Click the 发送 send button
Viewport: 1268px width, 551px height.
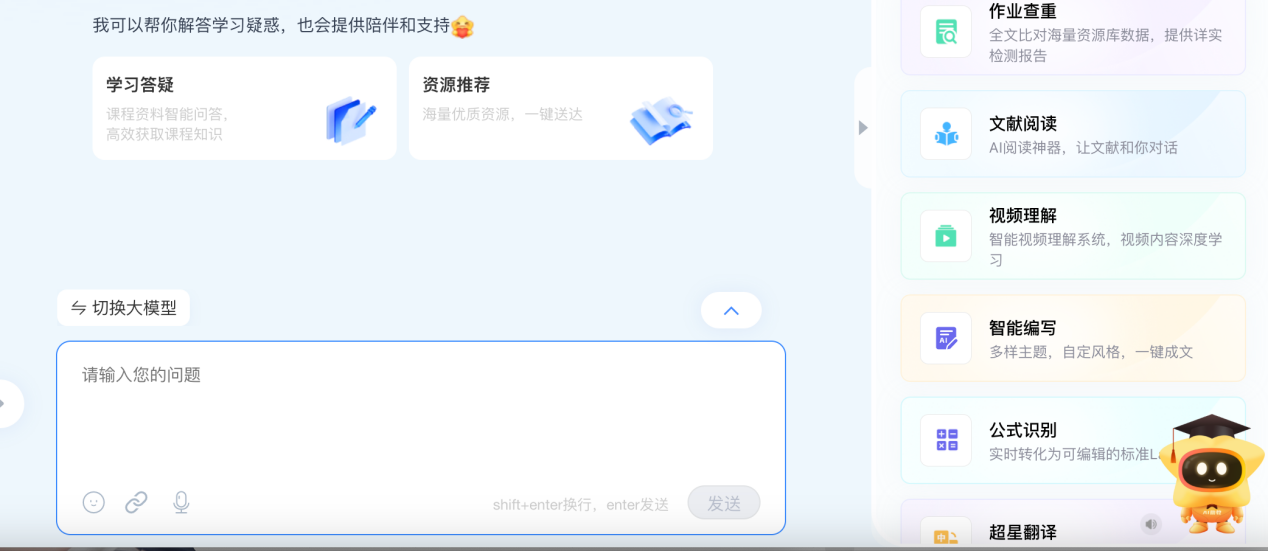click(x=724, y=503)
